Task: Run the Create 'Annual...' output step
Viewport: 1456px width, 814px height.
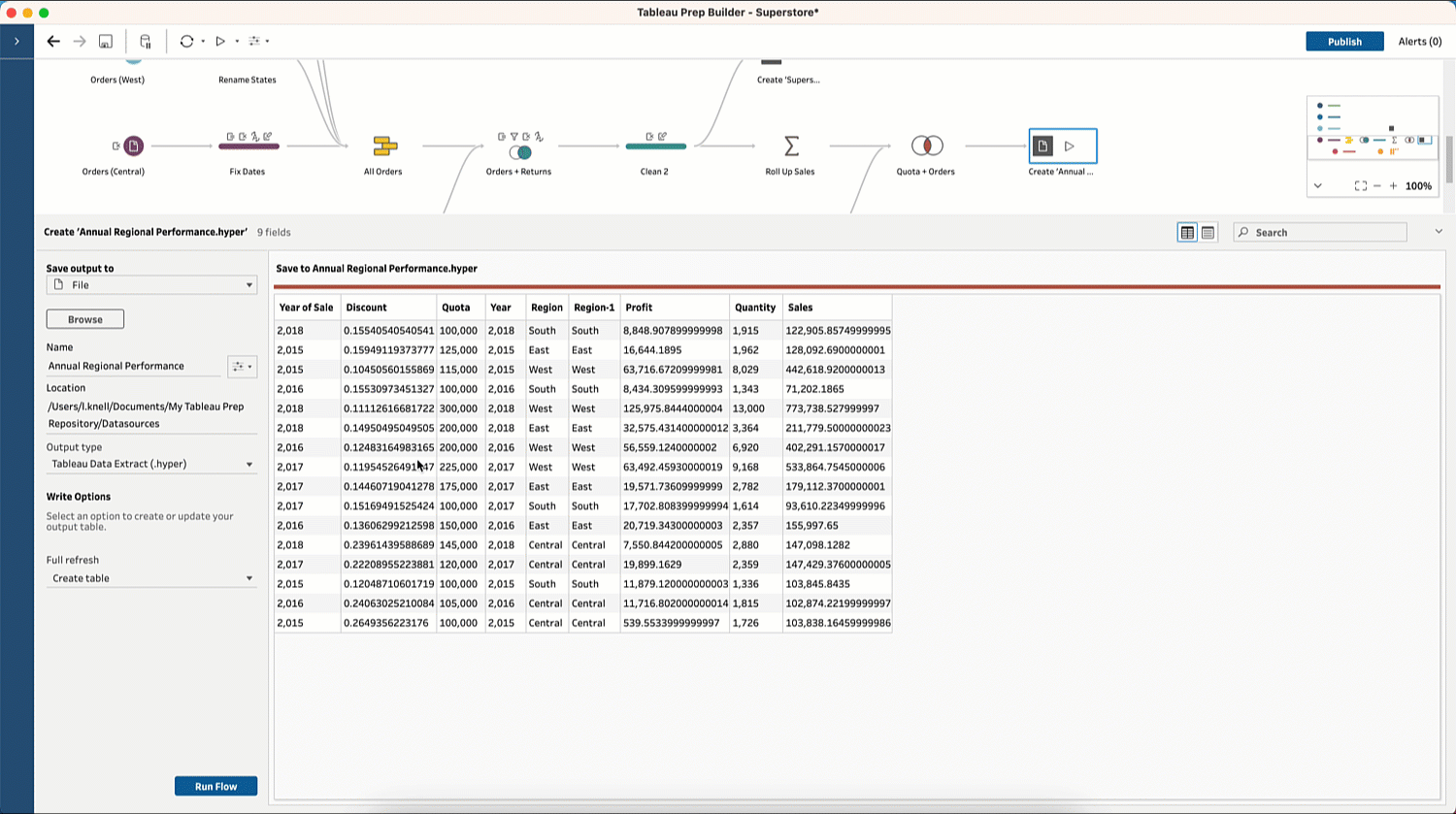Action: pos(1070,147)
